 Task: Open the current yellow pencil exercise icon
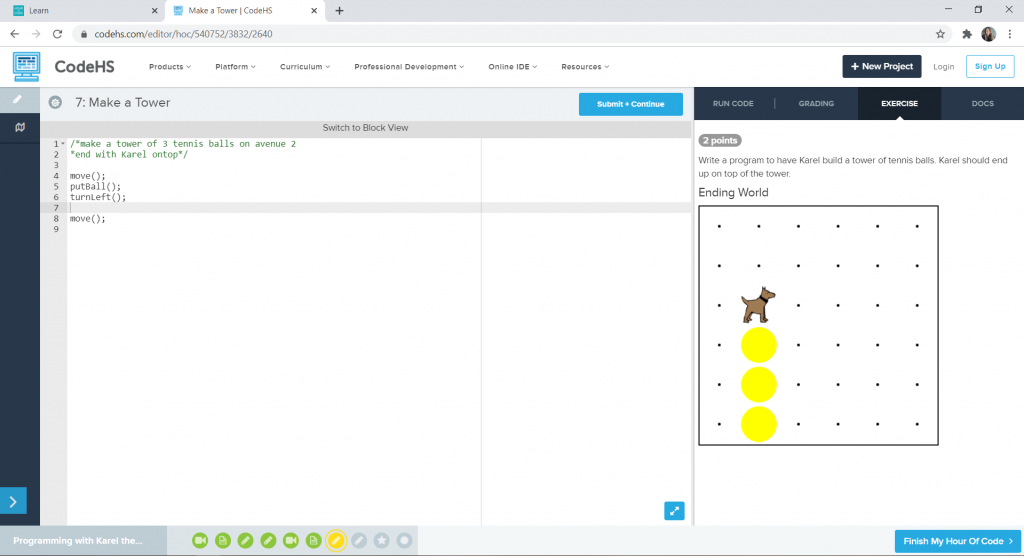[x=336, y=540]
